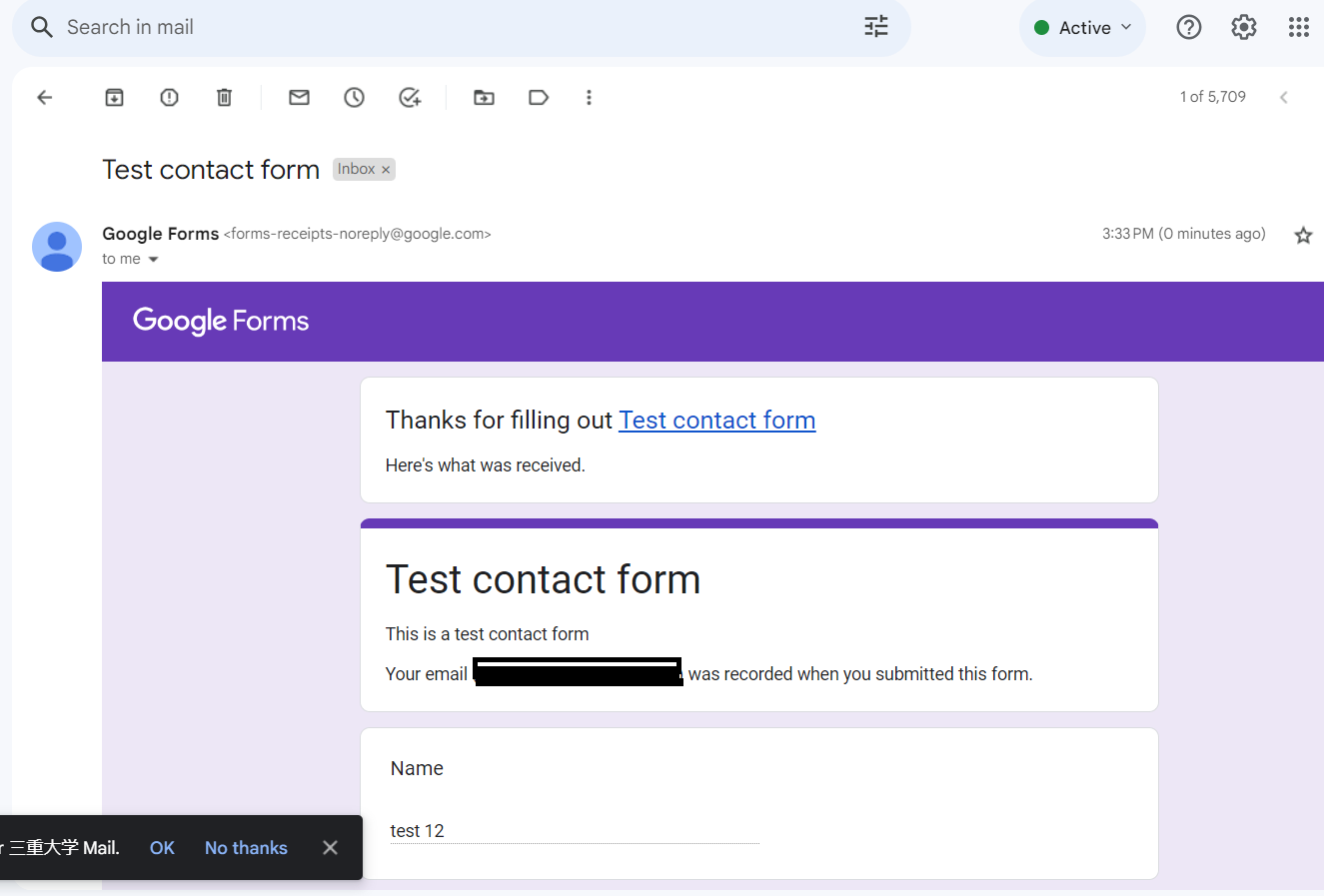Open search filter options
The height and width of the screenshot is (896, 1324).
(x=876, y=27)
